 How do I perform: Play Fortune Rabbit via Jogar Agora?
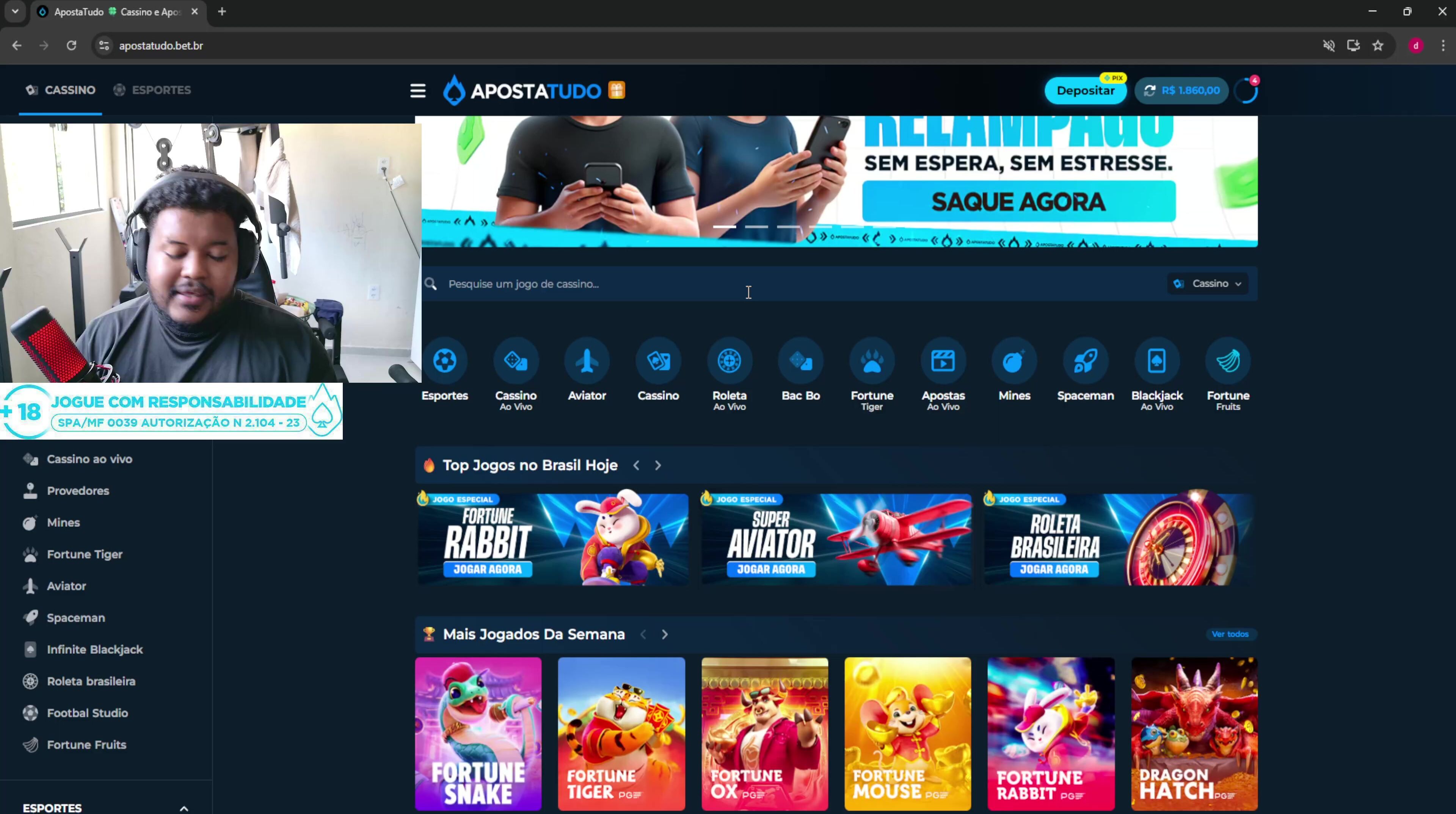tap(487, 570)
